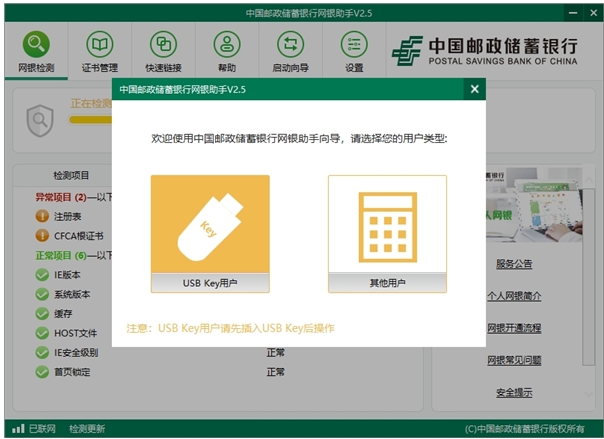Select the IE版本 item
Viewport: 604px width, 439px height.
tap(67, 275)
